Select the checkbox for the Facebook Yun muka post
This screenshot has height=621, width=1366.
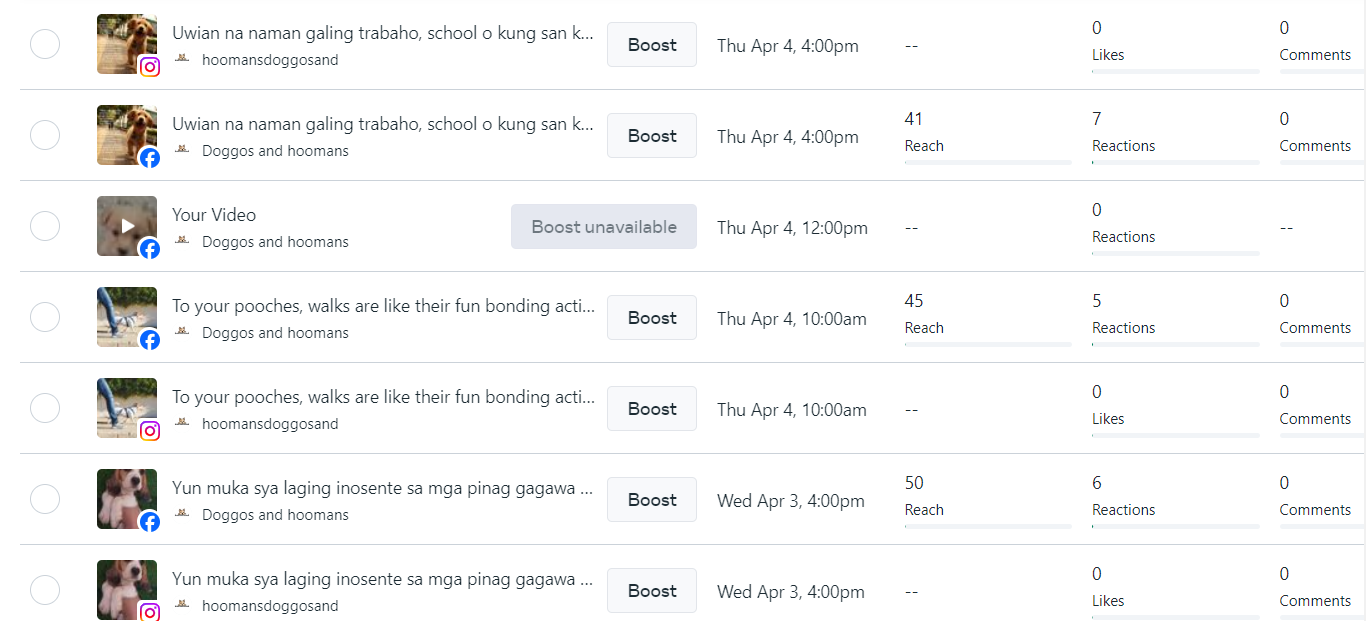45,499
